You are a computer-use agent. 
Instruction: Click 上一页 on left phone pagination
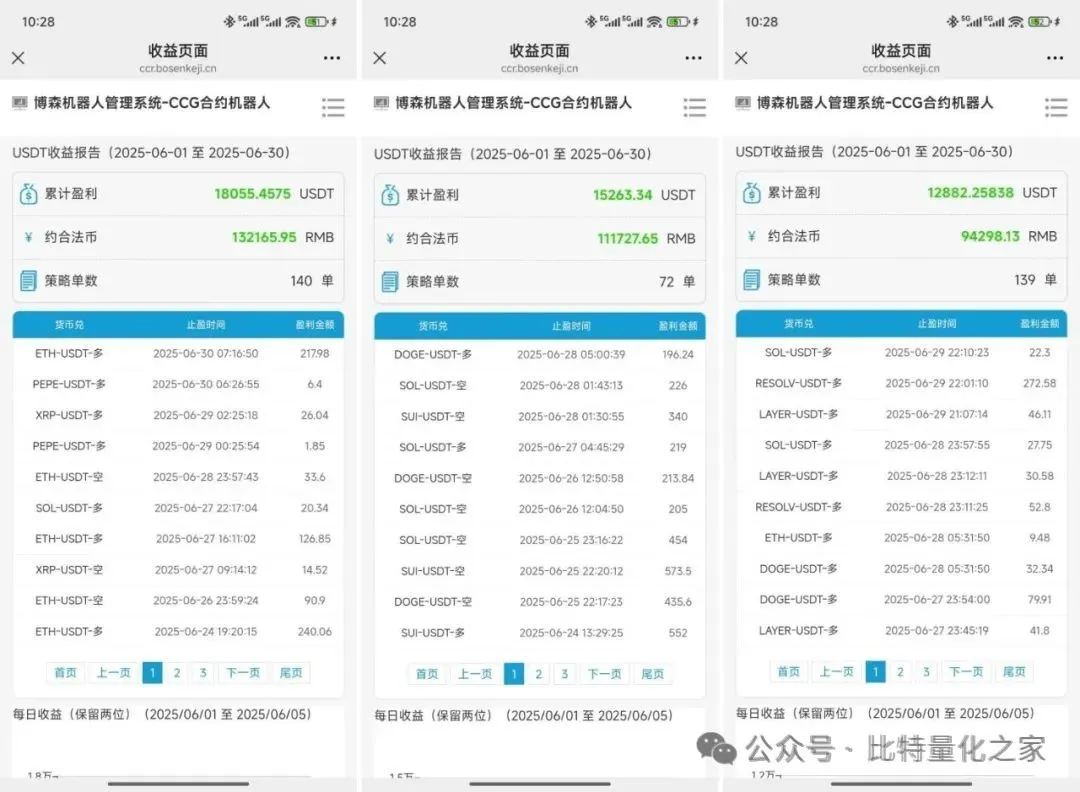113,673
